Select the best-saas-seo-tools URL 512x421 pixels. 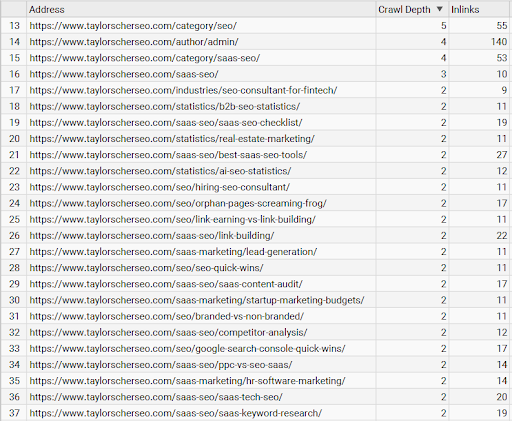(168, 155)
